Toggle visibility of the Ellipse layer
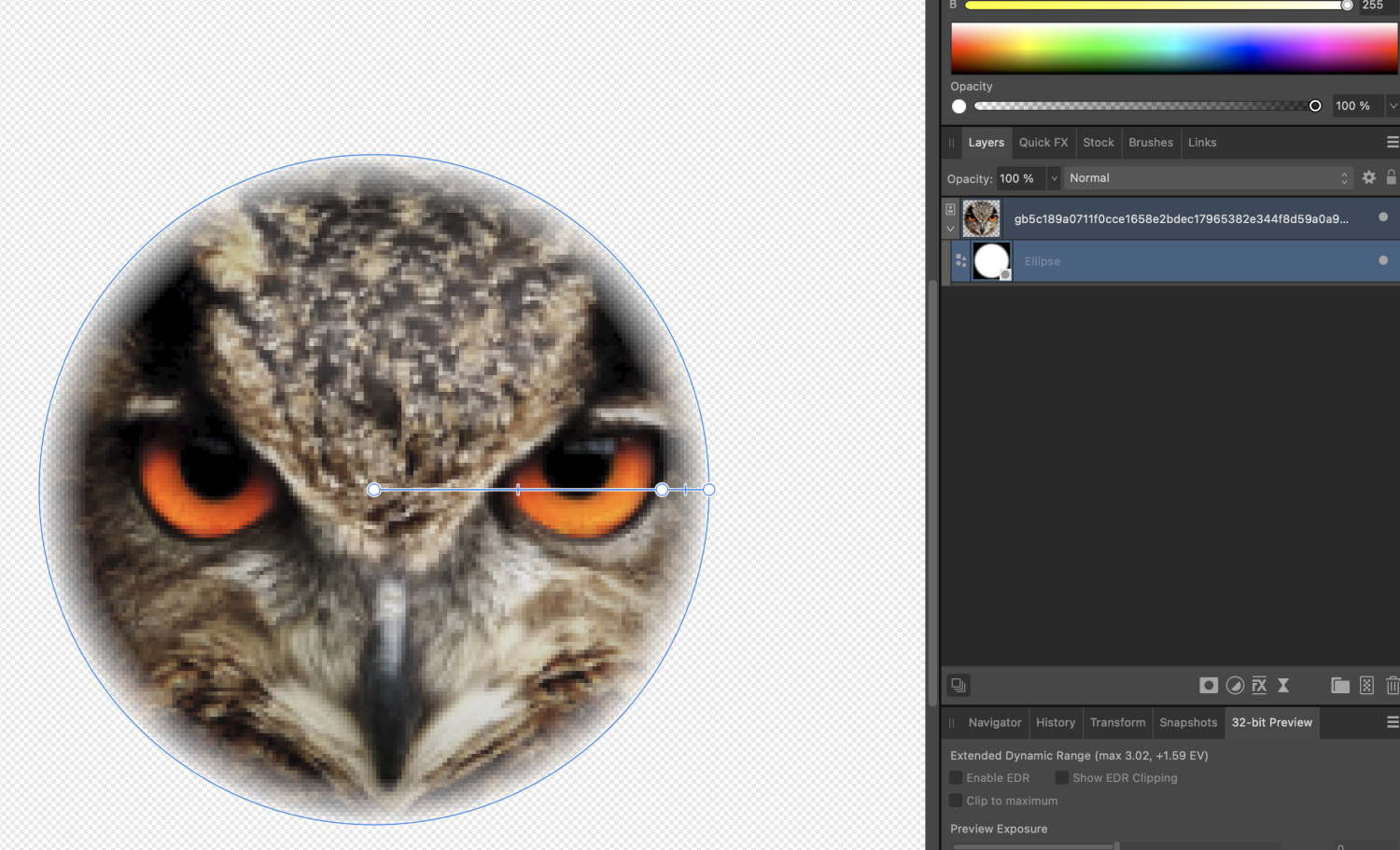The width and height of the screenshot is (1400, 850). [x=1382, y=260]
